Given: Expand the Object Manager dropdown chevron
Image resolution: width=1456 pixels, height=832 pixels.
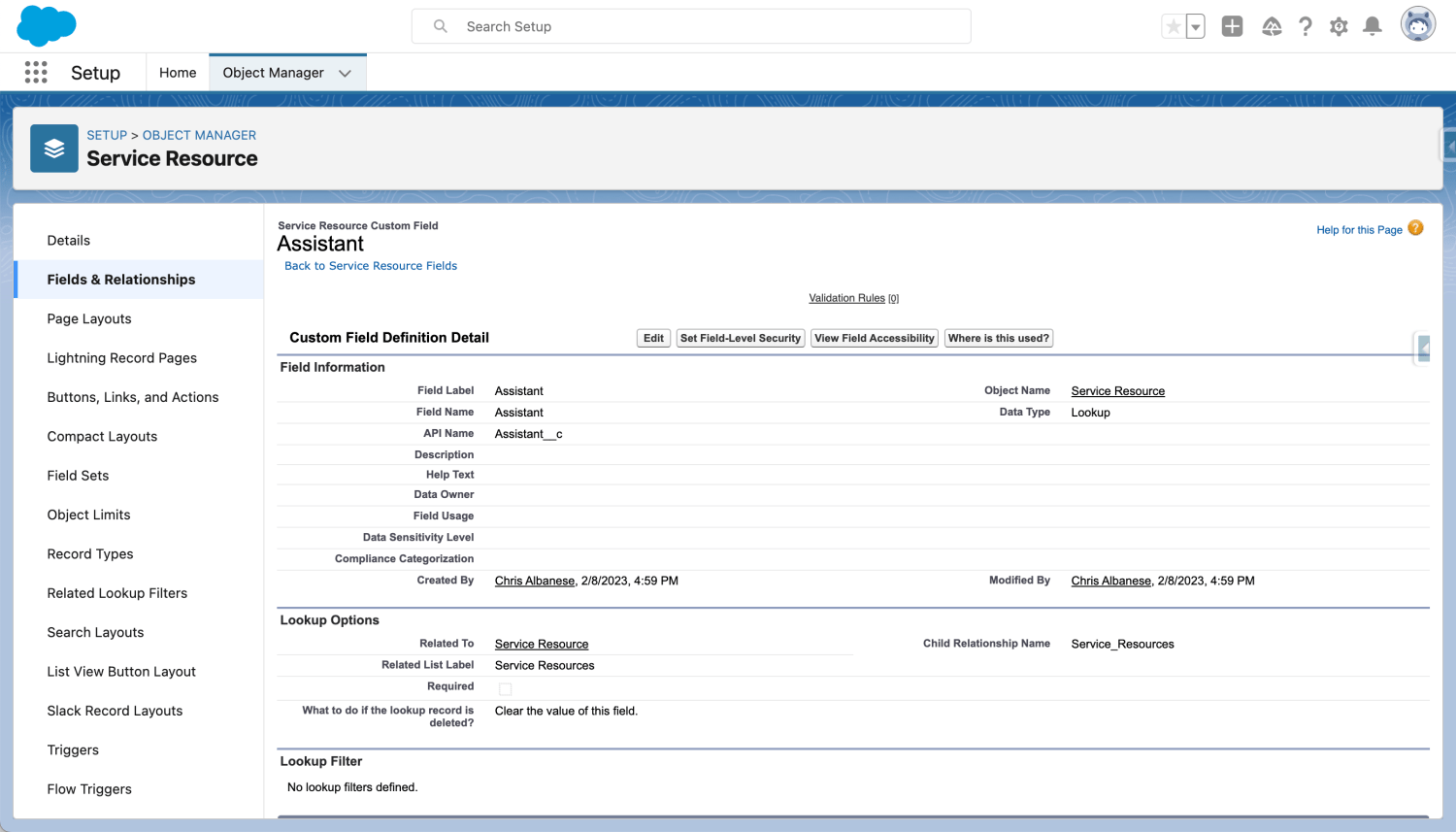Looking at the screenshot, I should pyautogui.click(x=346, y=72).
